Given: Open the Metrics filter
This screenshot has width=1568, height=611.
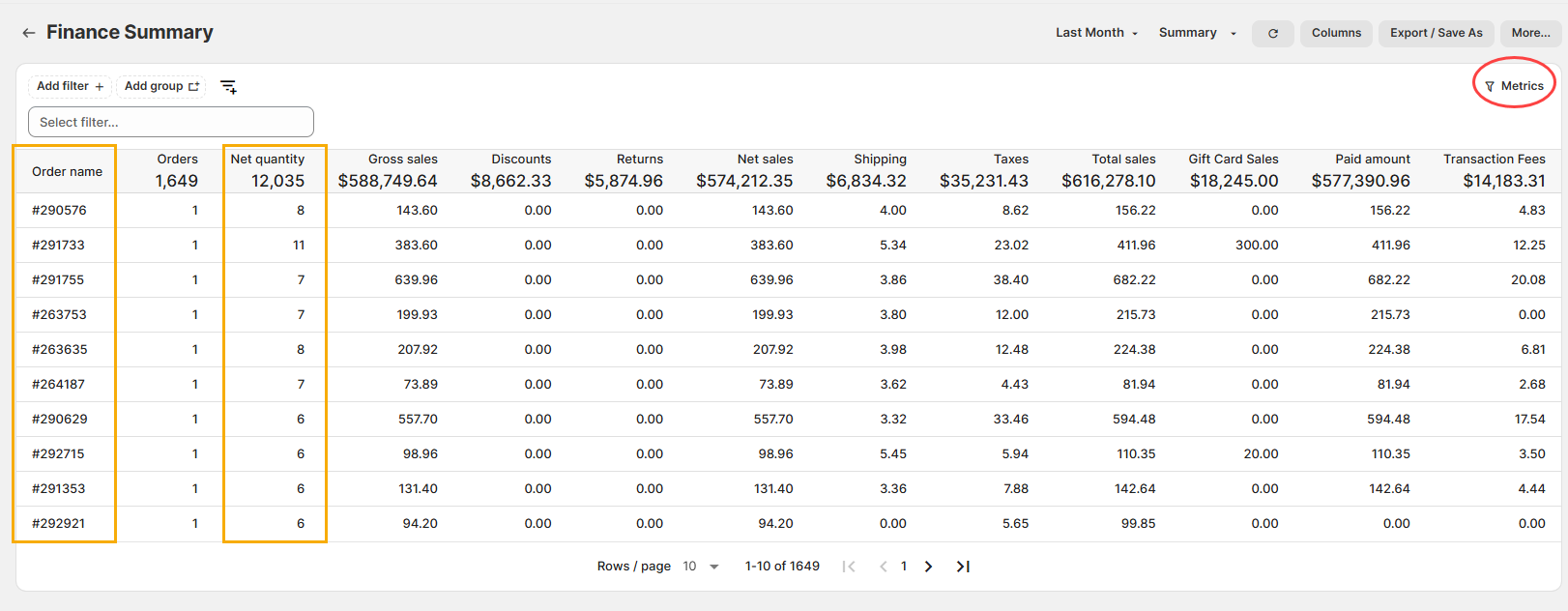Looking at the screenshot, I should [1514, 86].
